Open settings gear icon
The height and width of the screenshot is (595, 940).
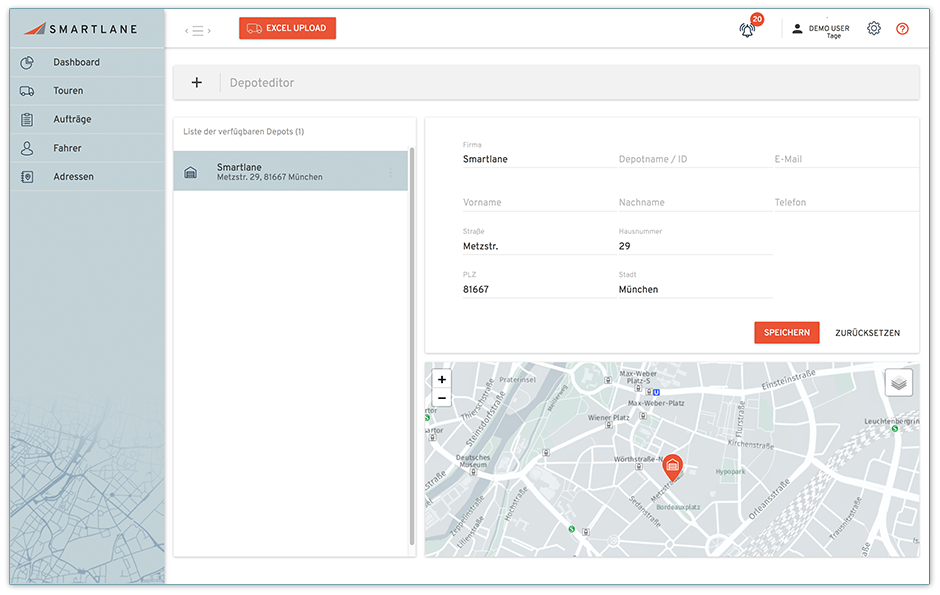point(874,28)
